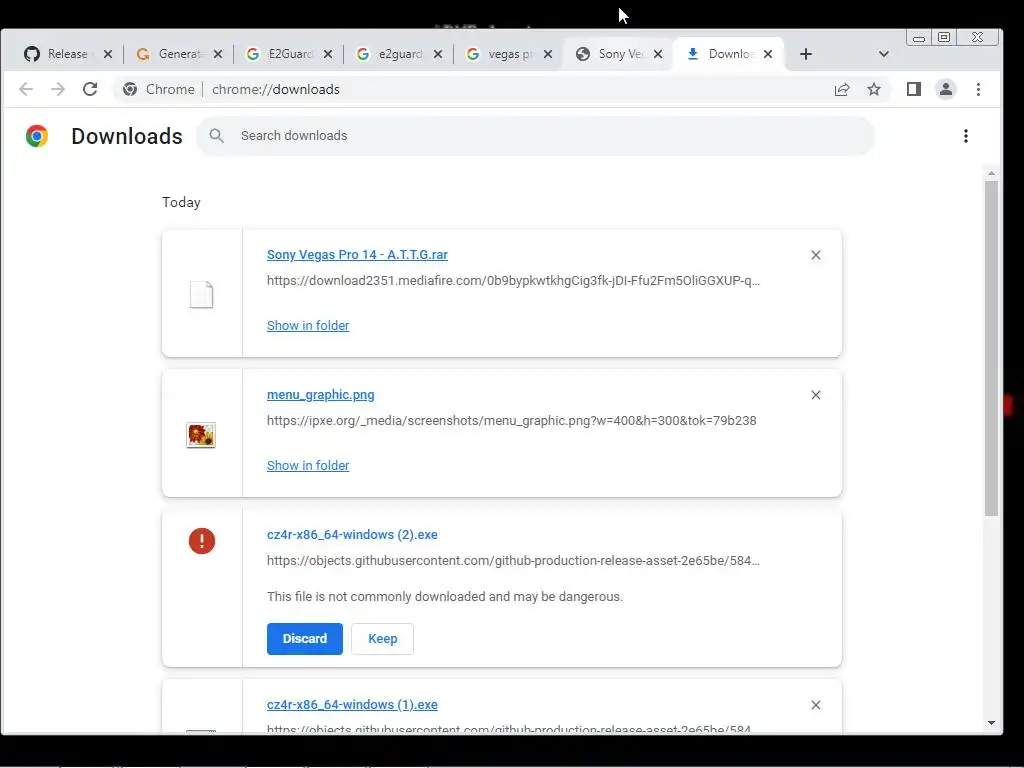Click the scrollbar up arrow

991,174
